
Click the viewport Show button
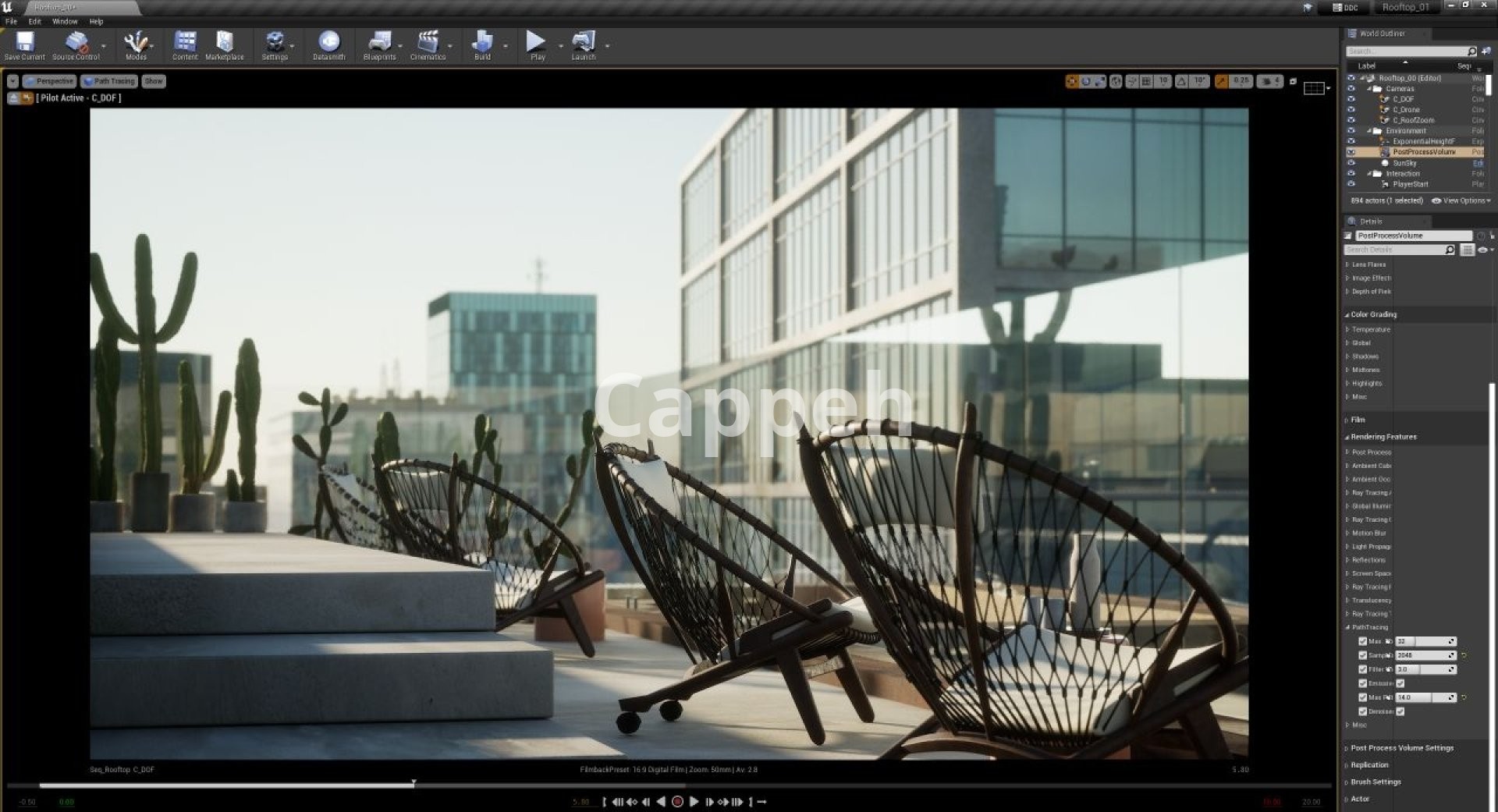point(154,81)
